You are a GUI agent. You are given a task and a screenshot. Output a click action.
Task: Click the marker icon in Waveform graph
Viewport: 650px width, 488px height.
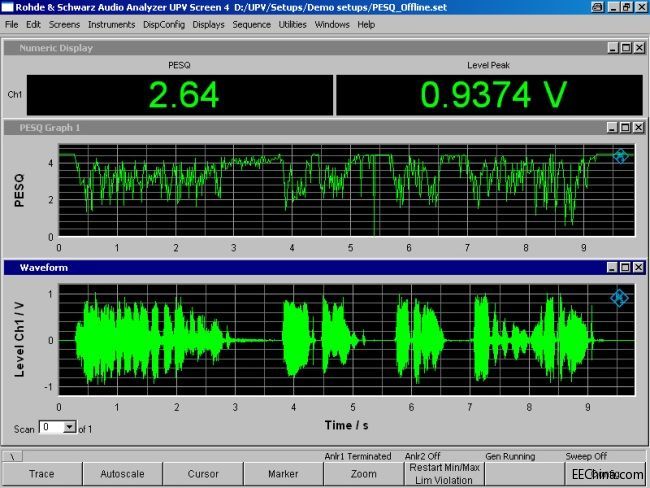coord(619,298)
